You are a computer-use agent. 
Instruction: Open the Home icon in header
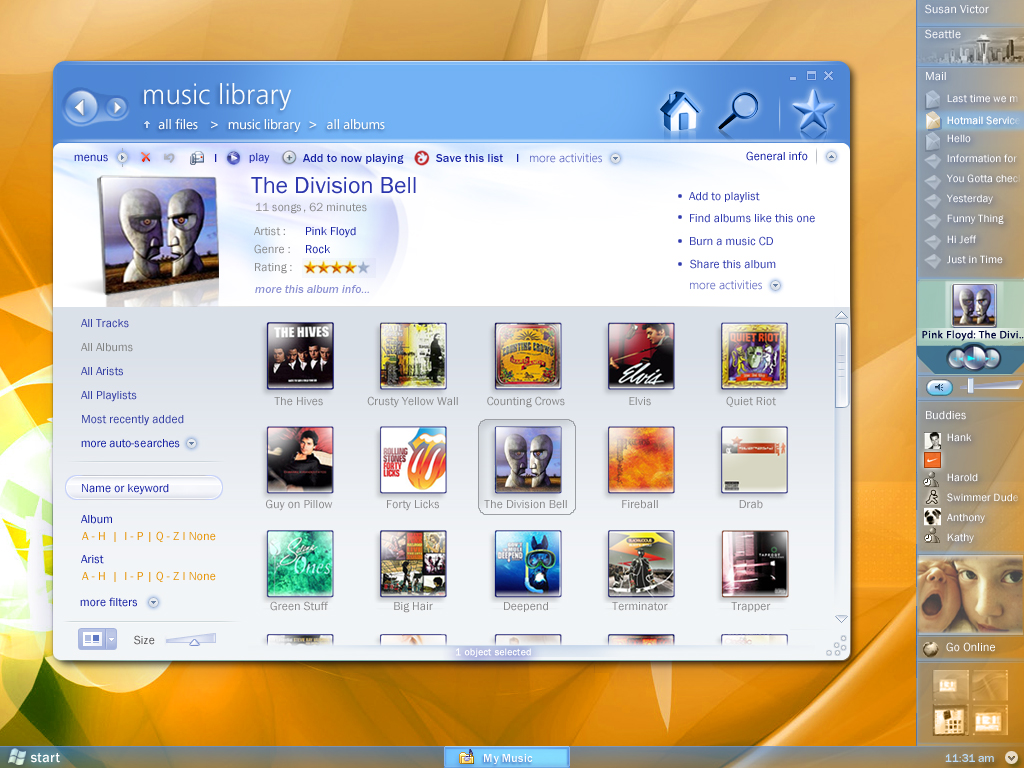click(x=679, y=111)
